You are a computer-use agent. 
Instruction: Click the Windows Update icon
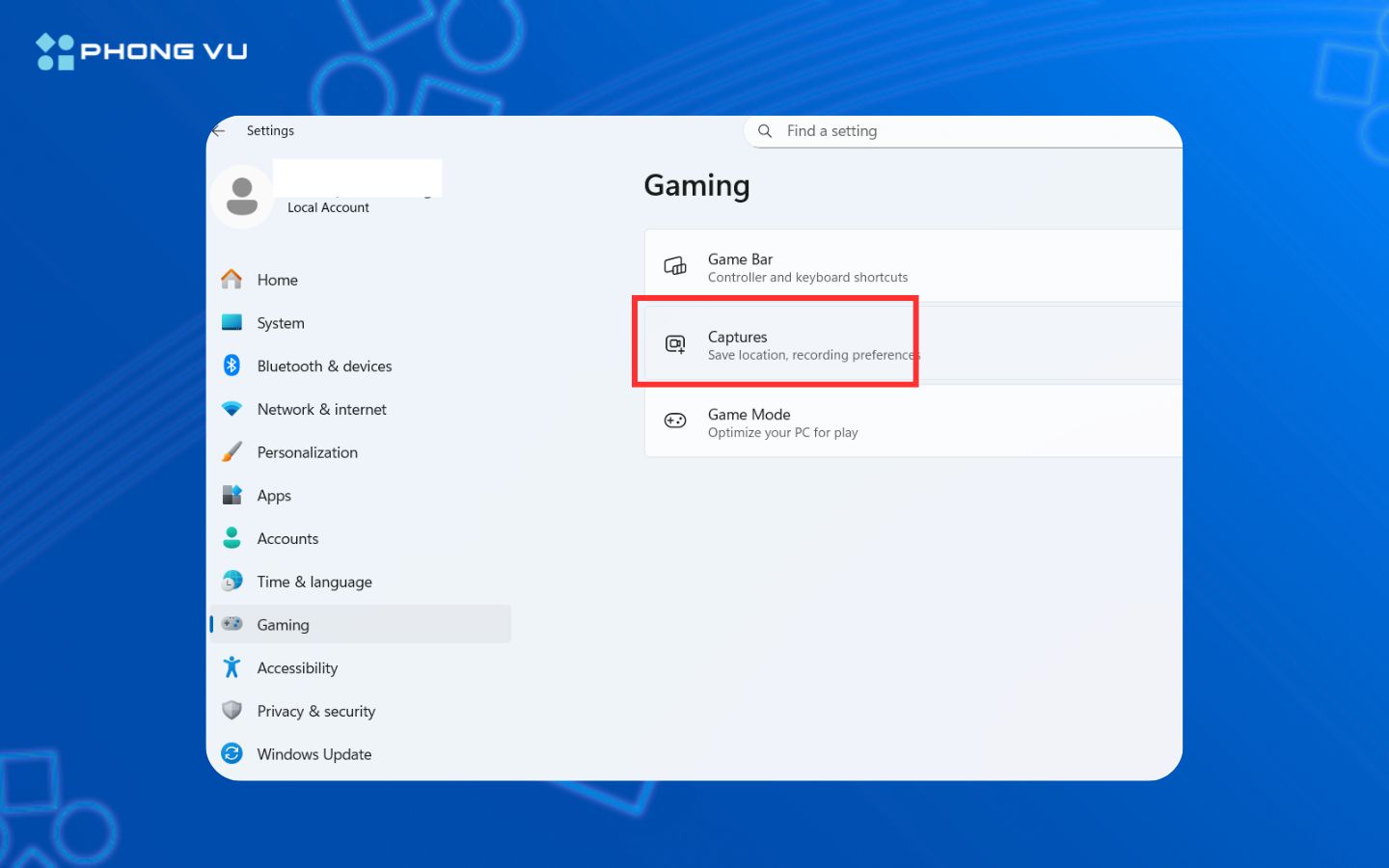pos(232,753)
